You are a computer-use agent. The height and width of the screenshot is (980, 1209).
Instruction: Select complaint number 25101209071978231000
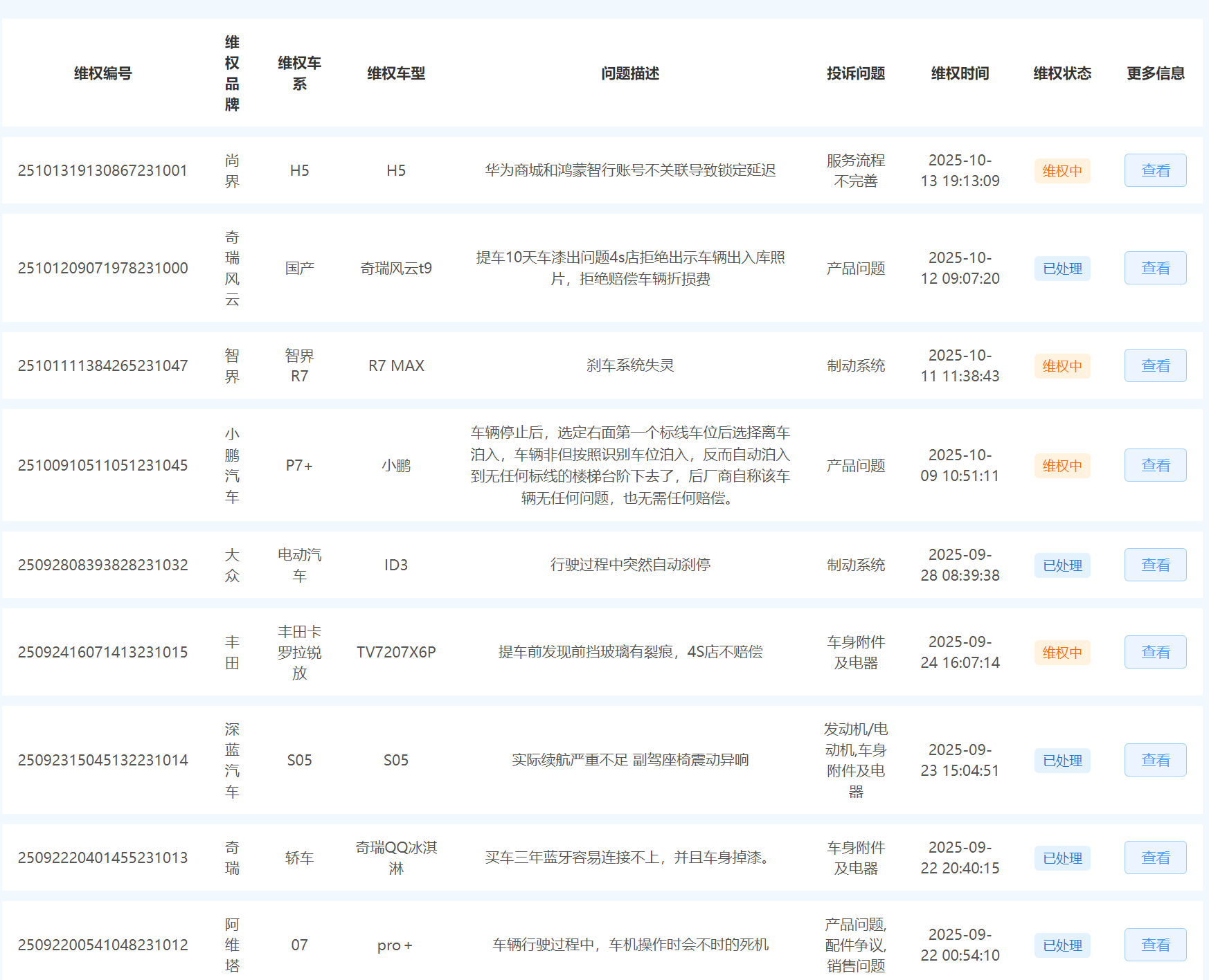point(102,268)
